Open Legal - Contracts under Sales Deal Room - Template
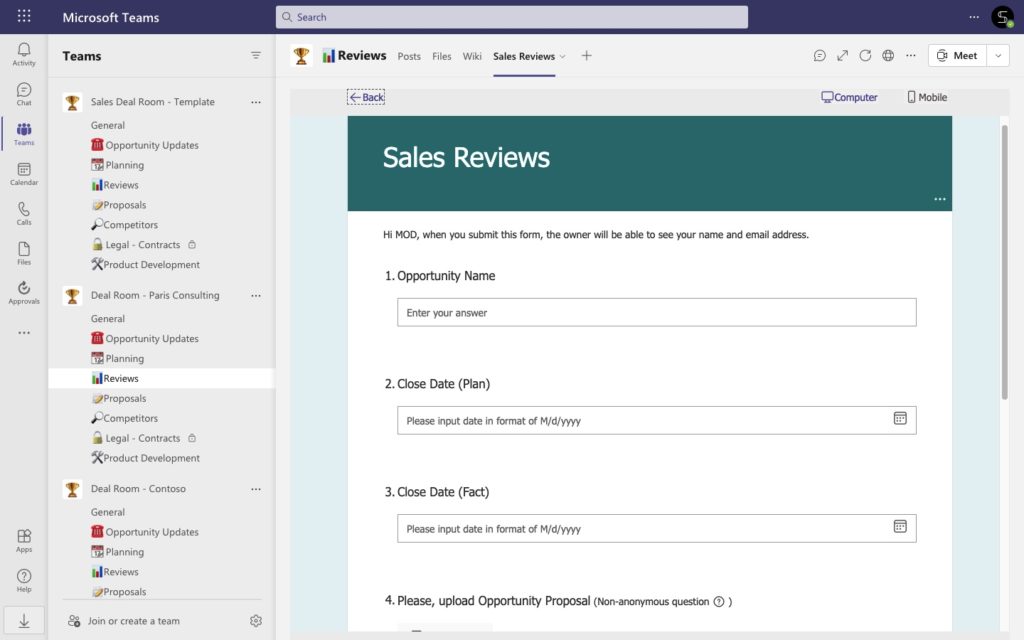 coord(136,244)
